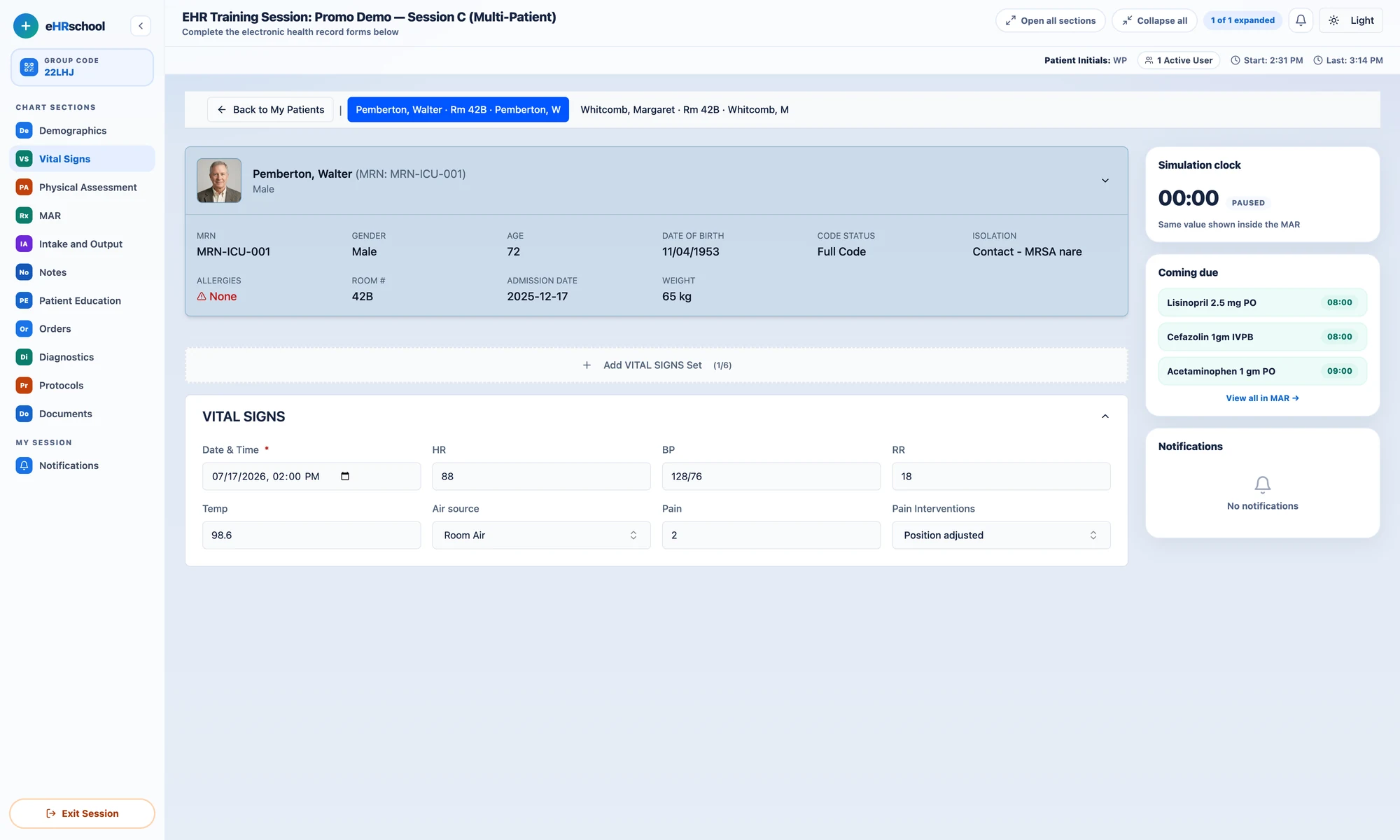Screen dimensions: 1400x840
Task: Collapse the VITAL SIGNS section chevron
Action: click(1105, 416)
